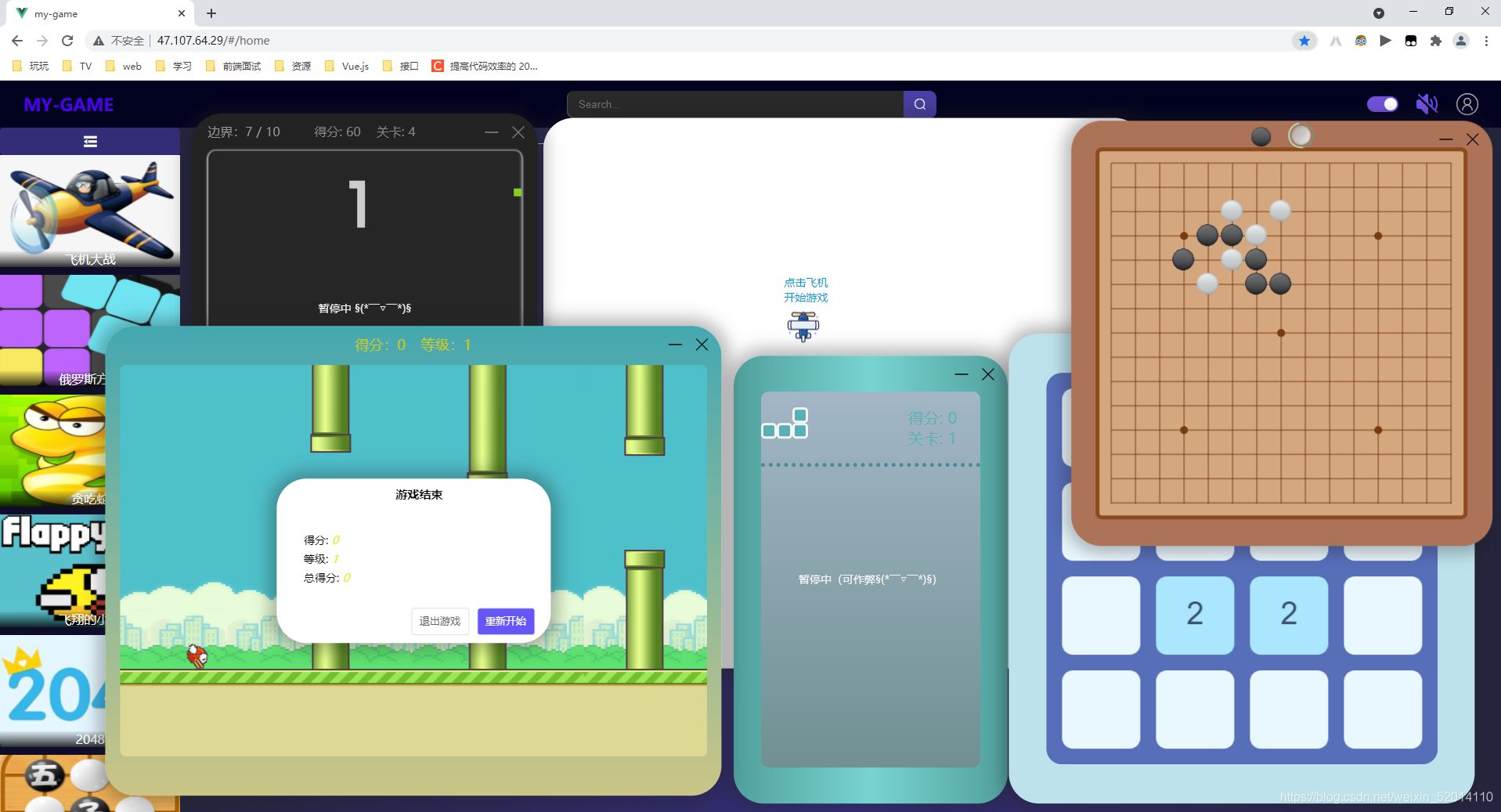1501x812 pixels.
Task: Unmute sound using the speaker icon
Action: pyautogui.click(x=1427, y=104)
